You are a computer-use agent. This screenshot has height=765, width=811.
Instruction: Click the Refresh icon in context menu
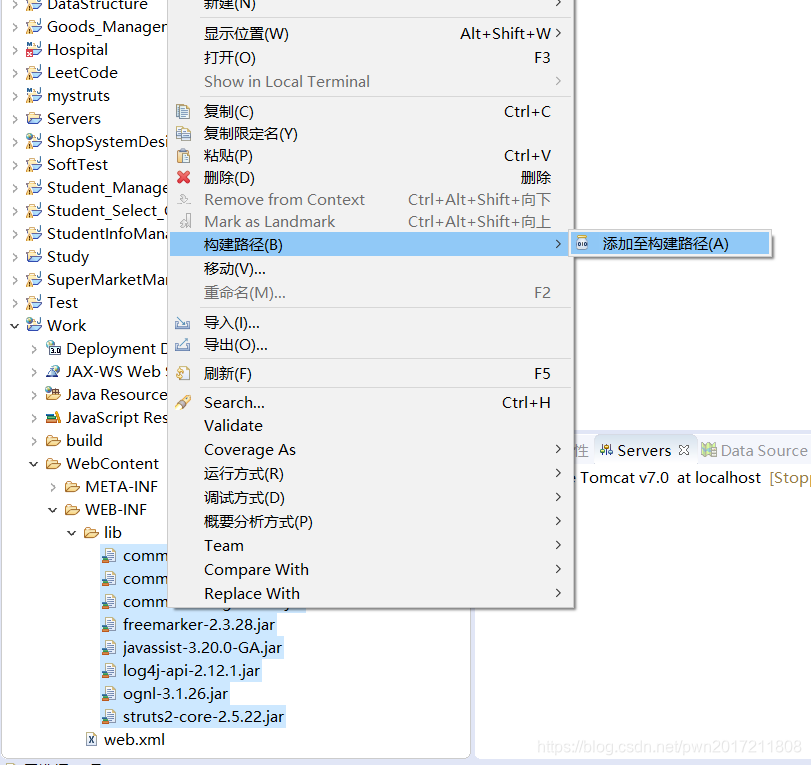[x=183, y=373]
